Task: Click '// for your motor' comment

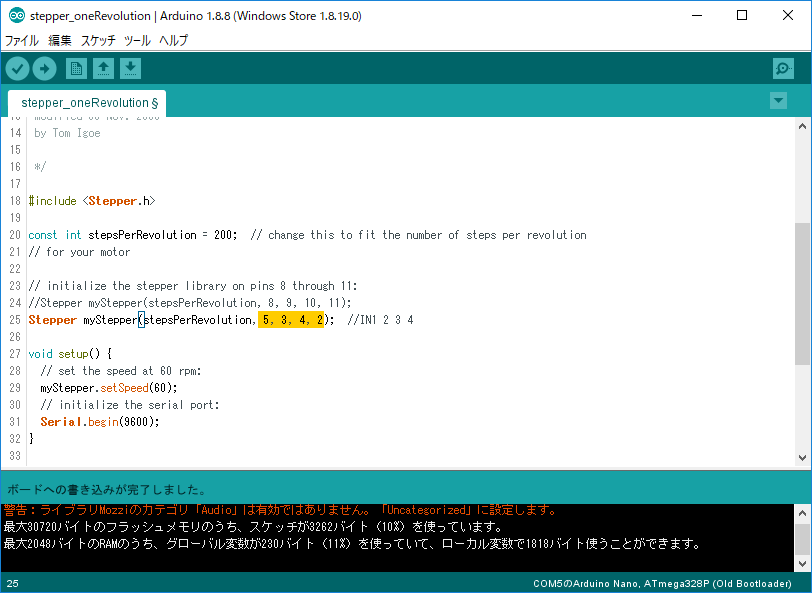Action: click(x=79, y=252)
